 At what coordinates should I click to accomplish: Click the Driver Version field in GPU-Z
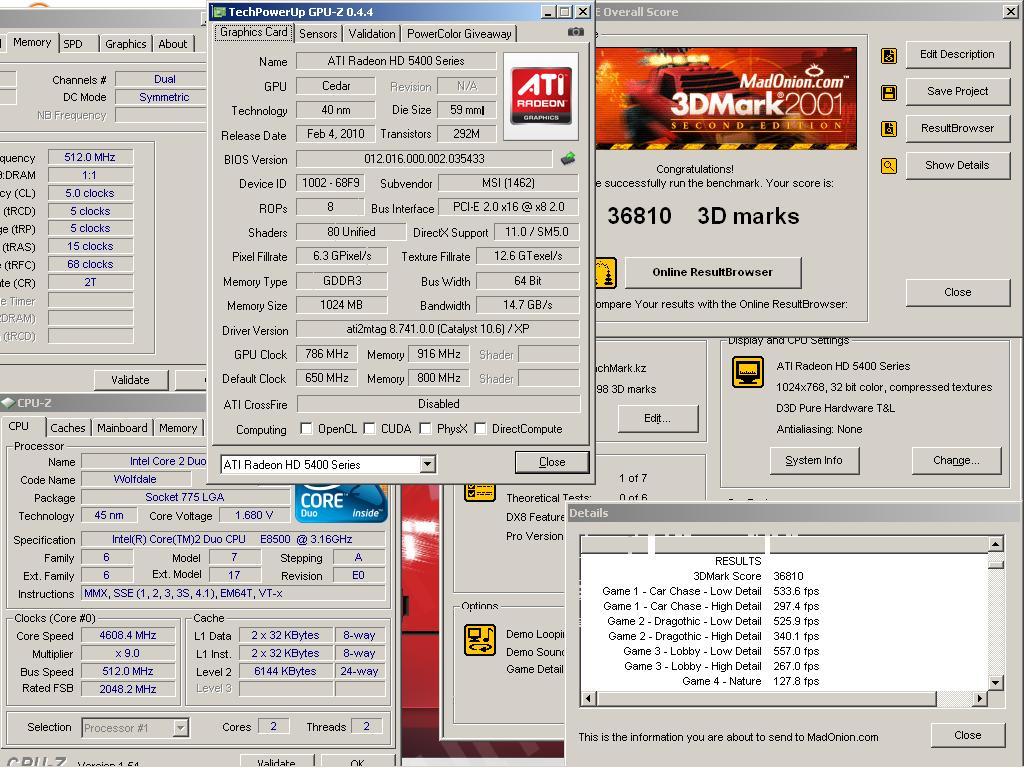click(x=438, y=329)
